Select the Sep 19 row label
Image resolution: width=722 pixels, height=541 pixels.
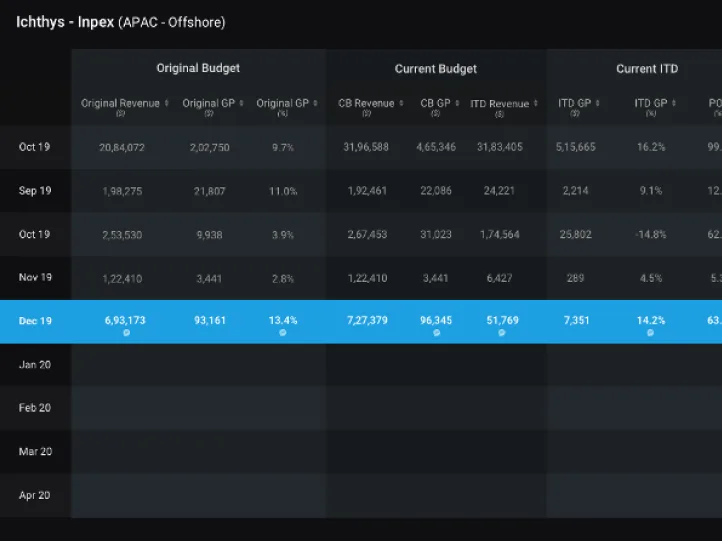tap(35, 191)
